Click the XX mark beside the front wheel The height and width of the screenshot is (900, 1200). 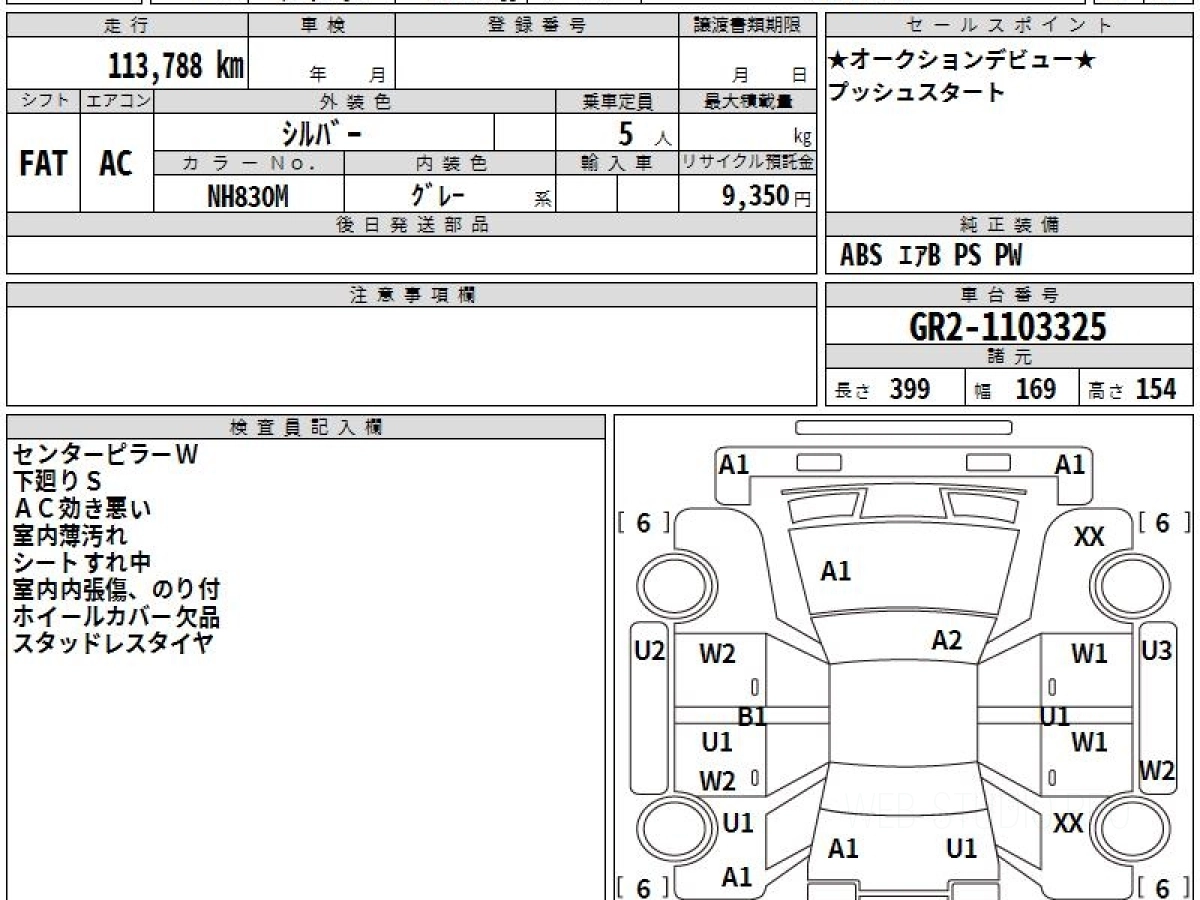click(x=1089, y=538)
